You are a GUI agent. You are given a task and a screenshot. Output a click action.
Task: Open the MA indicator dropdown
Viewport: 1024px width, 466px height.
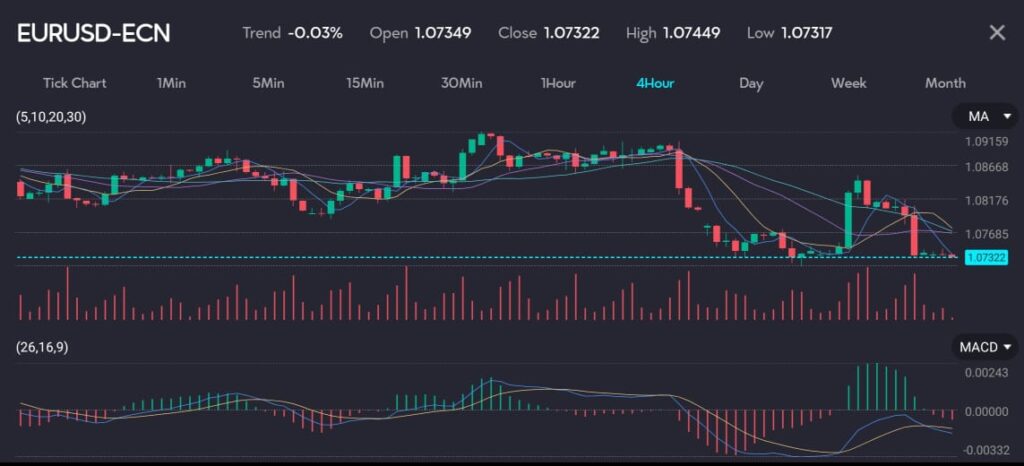[x=984, y=118]
